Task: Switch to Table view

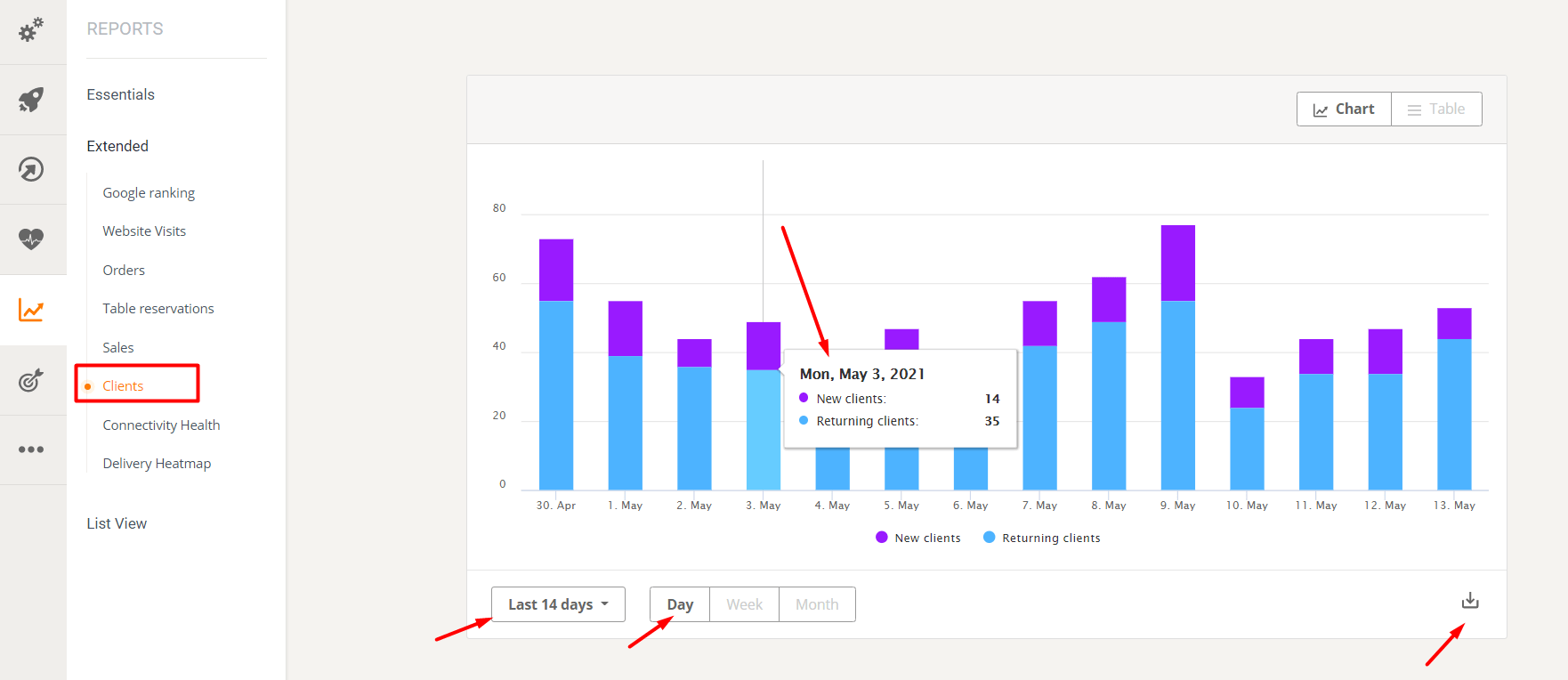Action: click(x=1436, y=109)
